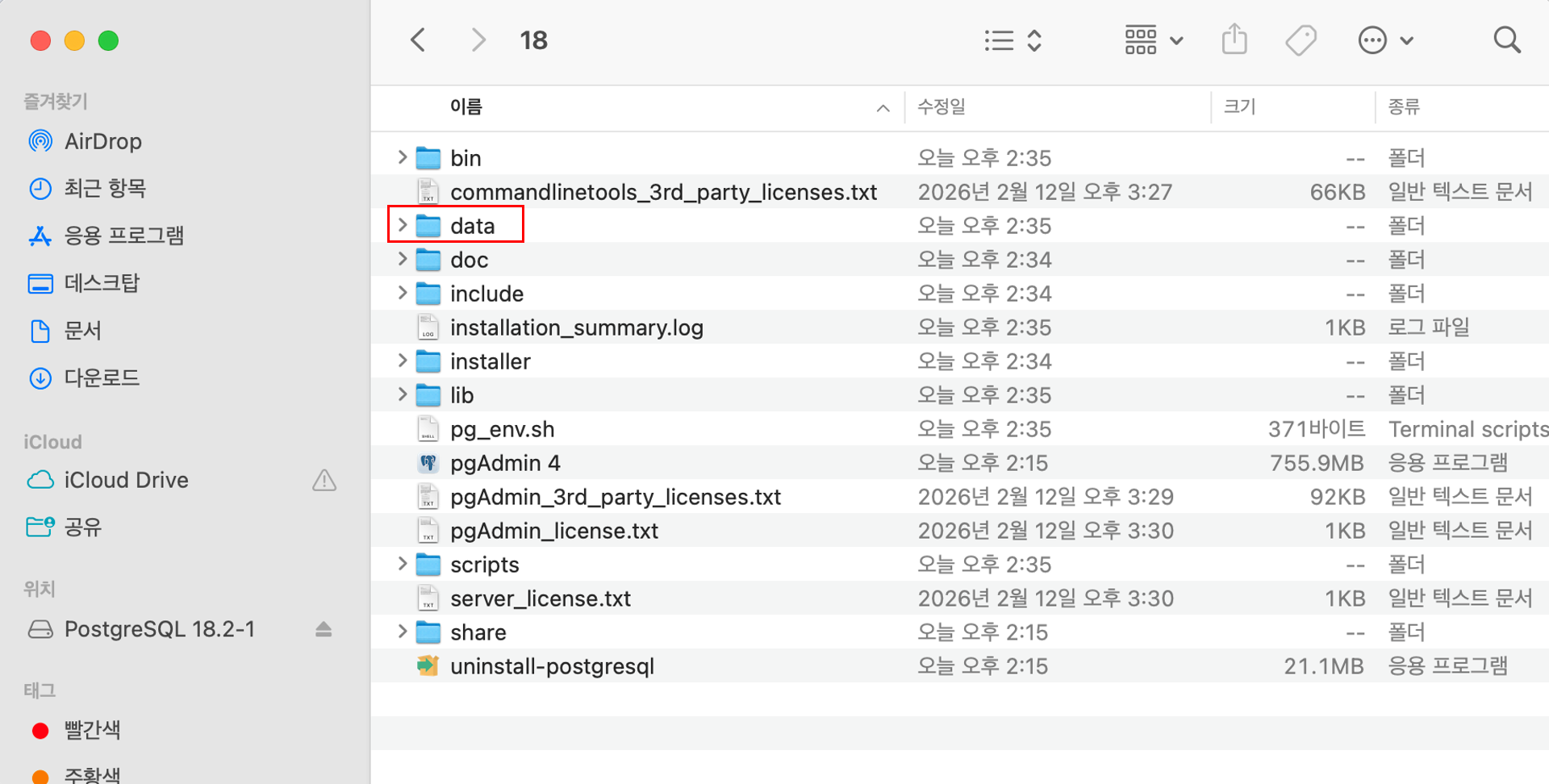Go back with the left chevron button
Image resolution: width=1549 pixels, height=784 pixels.
tap(418, 40)
